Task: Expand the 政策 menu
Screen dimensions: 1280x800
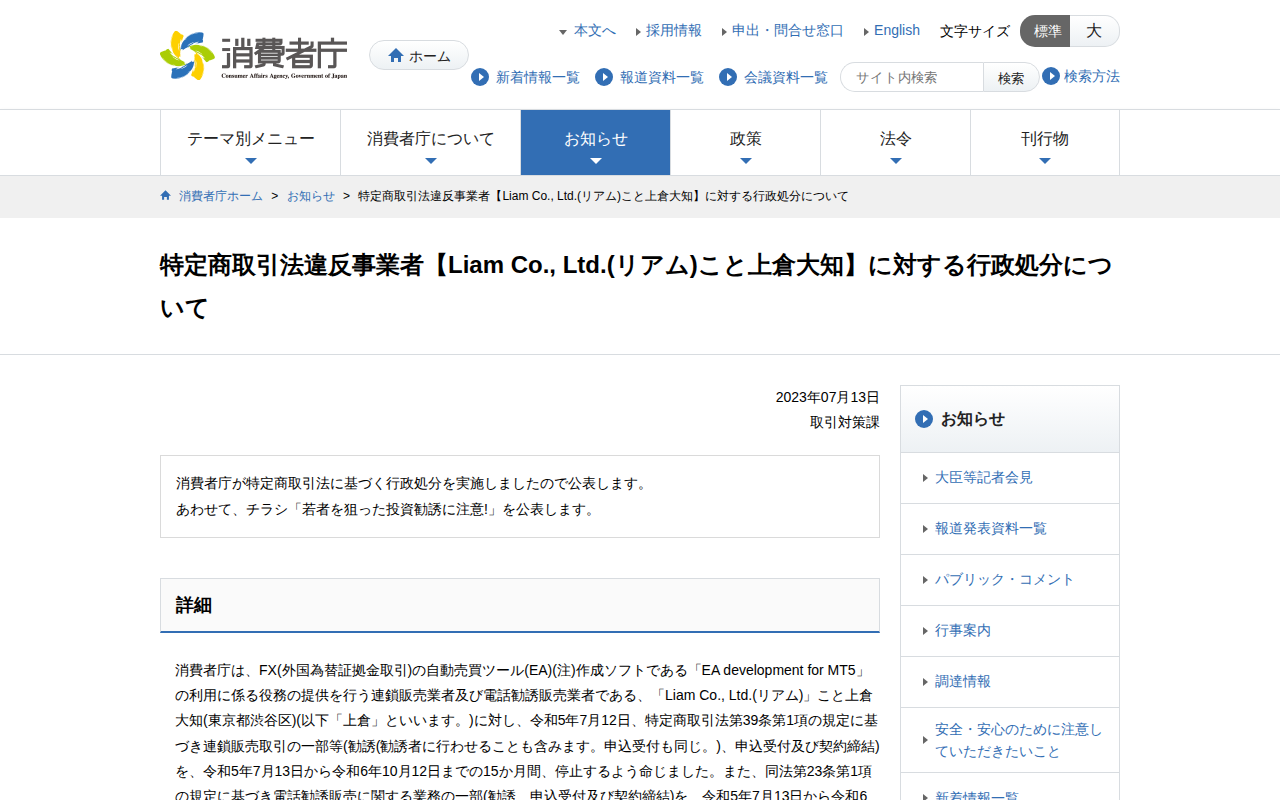Action: click(x=746, y=143)
